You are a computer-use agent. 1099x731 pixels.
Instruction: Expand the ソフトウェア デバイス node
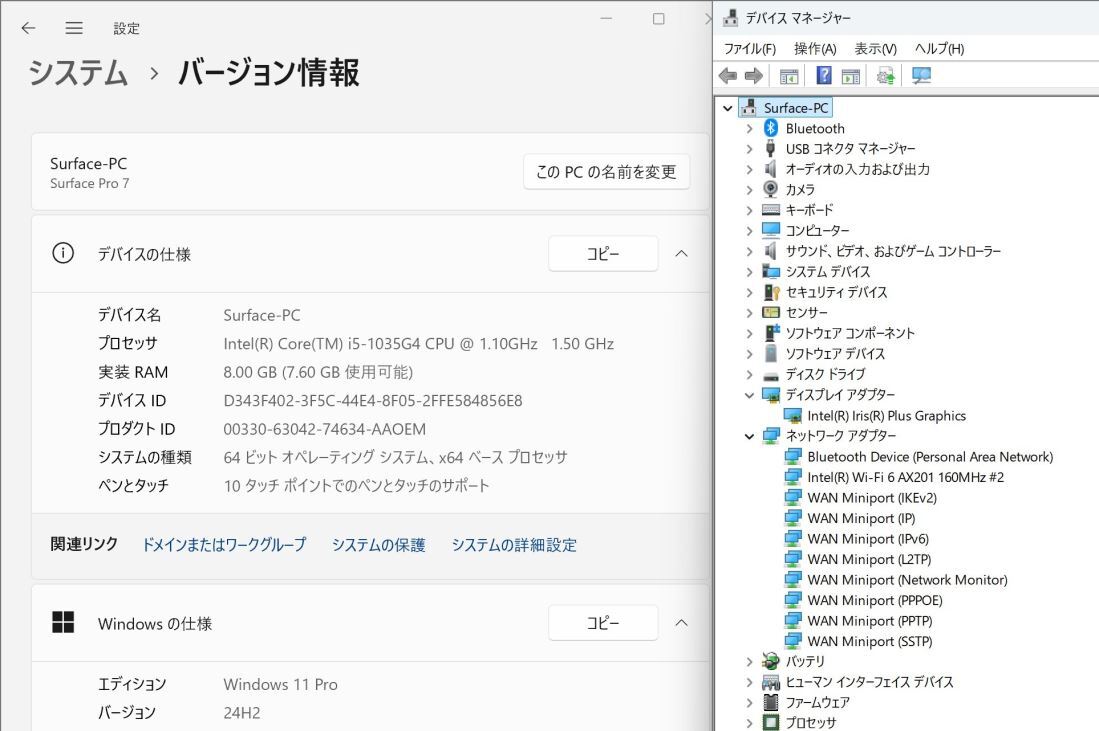(749, 353)
